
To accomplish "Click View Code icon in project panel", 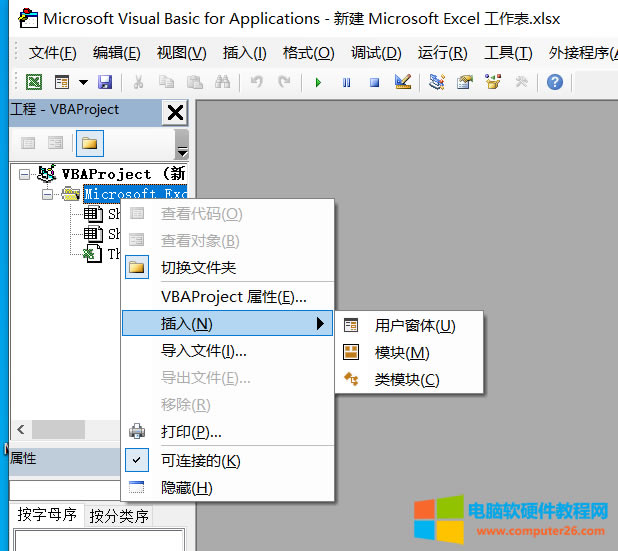I will pyautogui.click(x=28, y=143).
